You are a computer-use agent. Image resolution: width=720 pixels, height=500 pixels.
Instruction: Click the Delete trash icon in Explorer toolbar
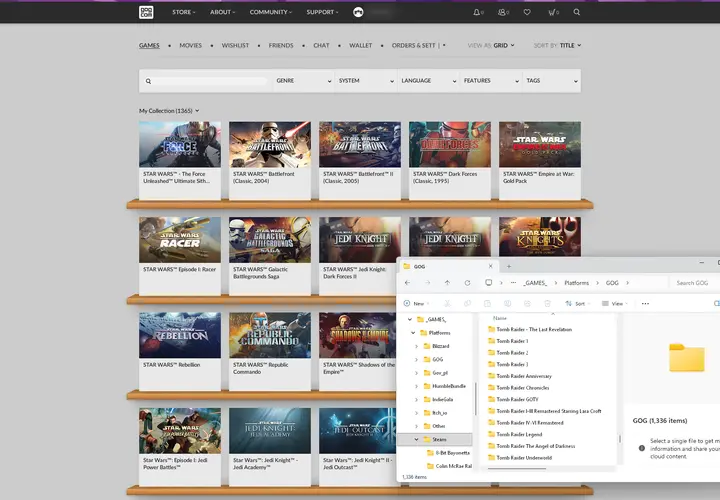tap(547, 303)
